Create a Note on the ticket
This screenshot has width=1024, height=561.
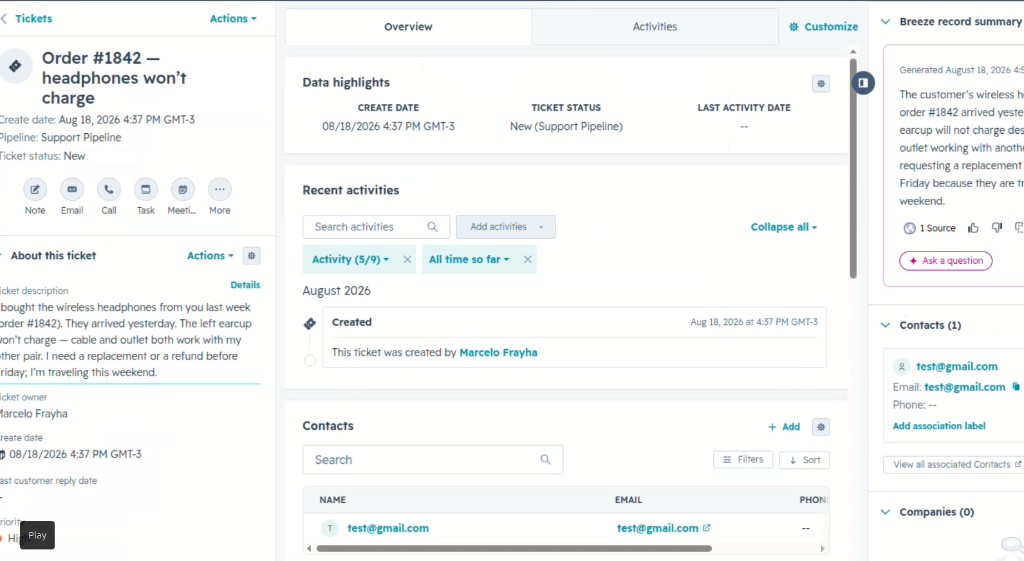(x=35, y=189)
